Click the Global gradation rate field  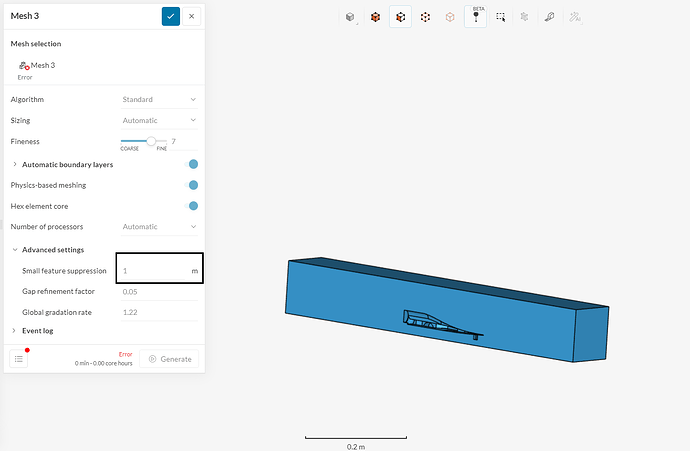point(159,312)
